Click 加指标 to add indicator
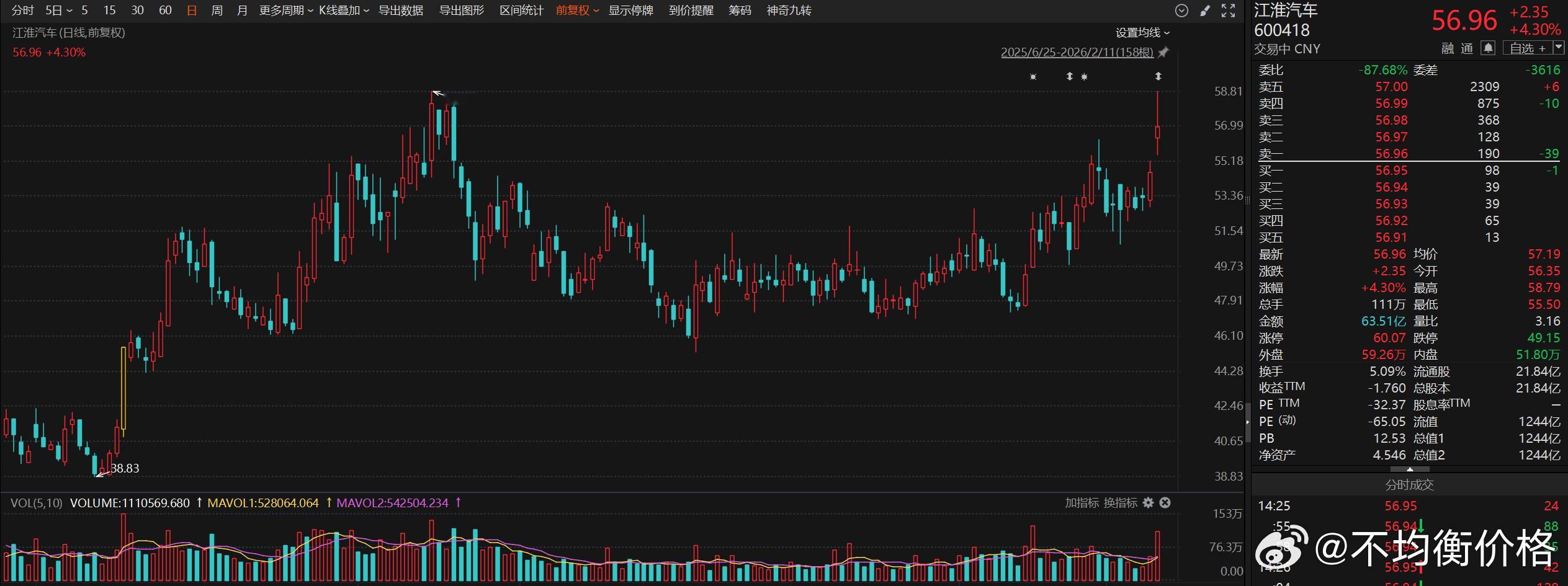This screenshot has width=1568, height=586. [x=1082, y=503]
